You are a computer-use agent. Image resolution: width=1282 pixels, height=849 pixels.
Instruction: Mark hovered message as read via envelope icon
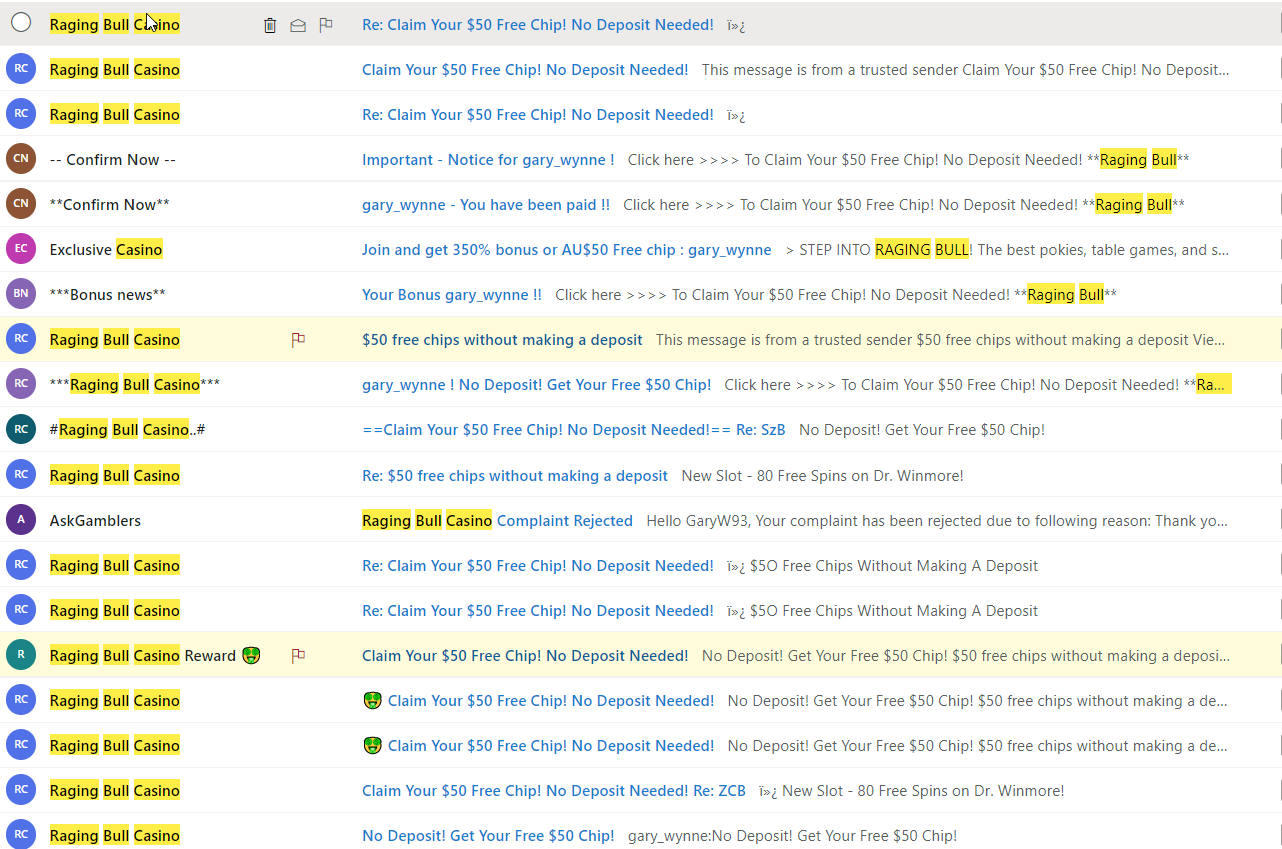click(298, 25)
